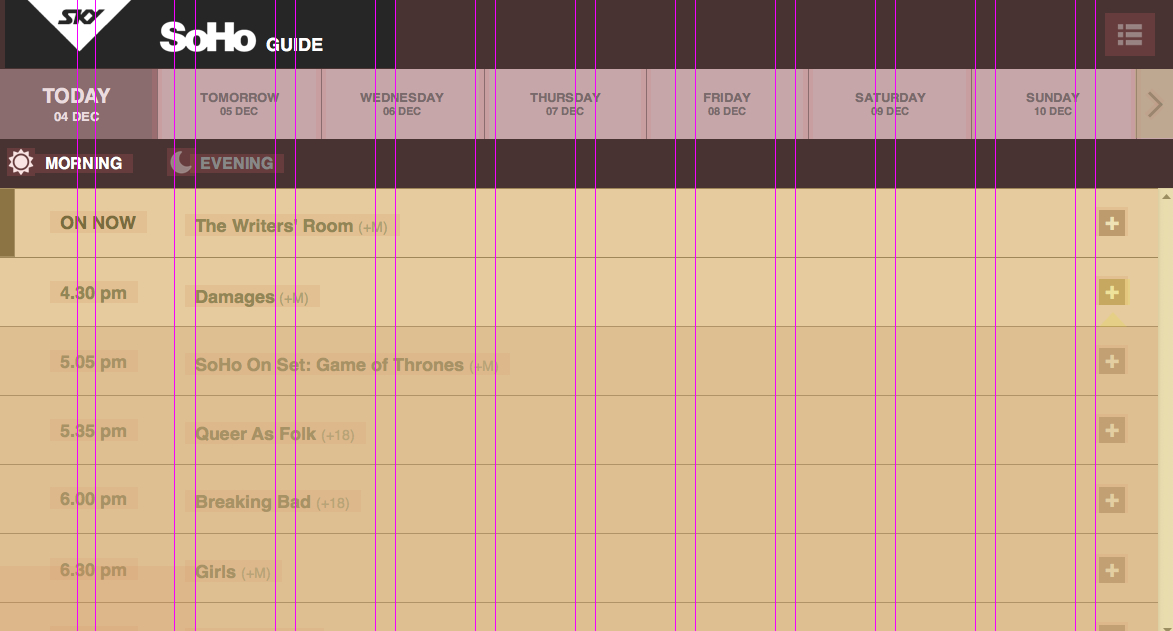Switch to Wednesday 06 Dec tab

(x=402, y=104)
